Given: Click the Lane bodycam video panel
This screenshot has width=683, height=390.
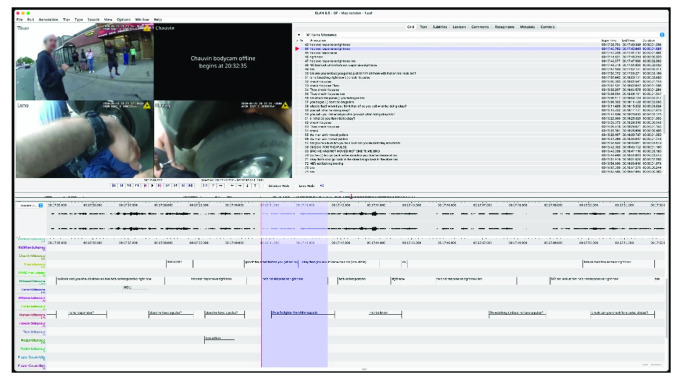Looking at the screenshot, I should [x=85, y=139].
